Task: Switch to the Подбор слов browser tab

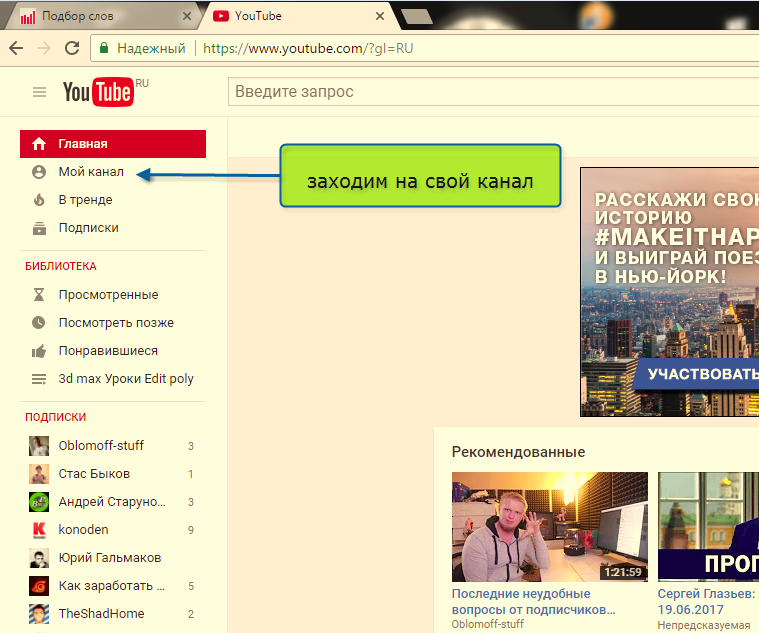Action: point(102,16)
